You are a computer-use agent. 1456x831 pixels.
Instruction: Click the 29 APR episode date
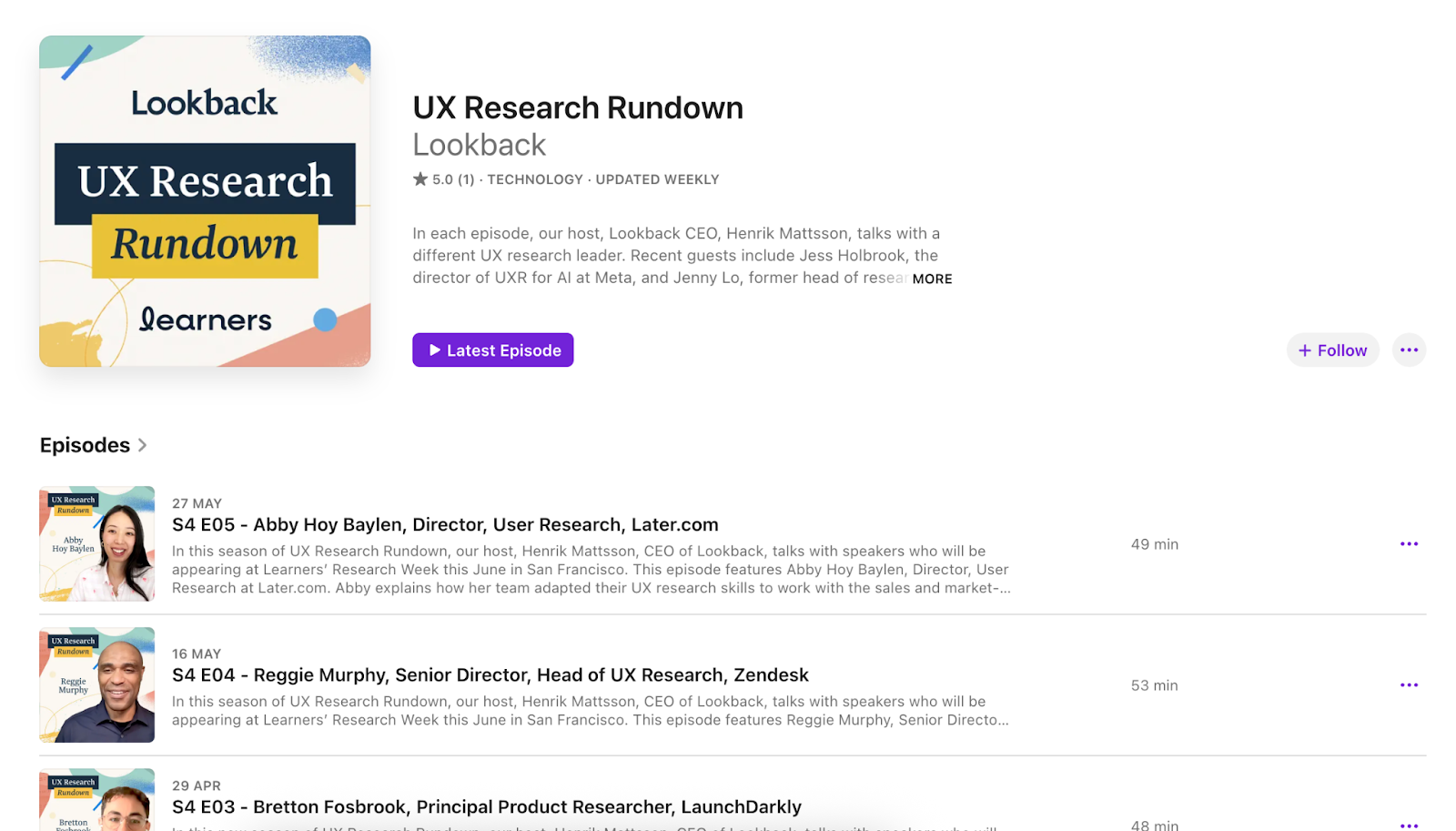197,785
